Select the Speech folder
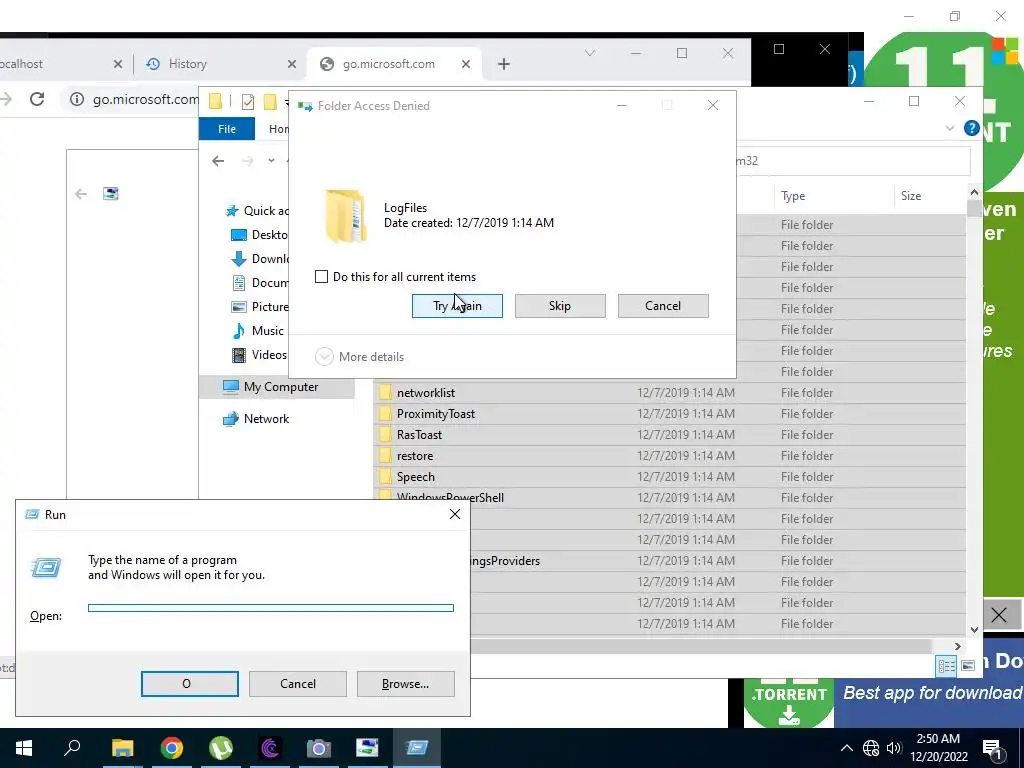Image resolution: width=1024 pixels, height=768 pixels. (x=415, y=477)
